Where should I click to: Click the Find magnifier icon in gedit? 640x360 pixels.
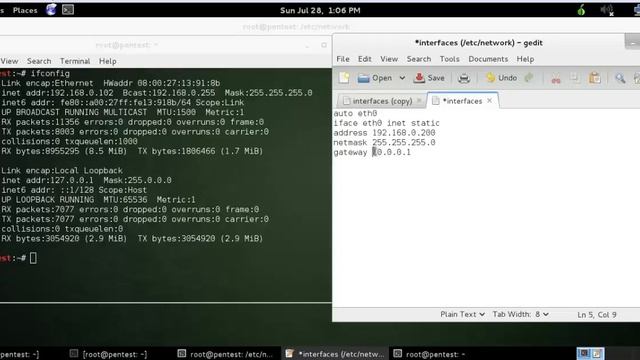(620, 78)
